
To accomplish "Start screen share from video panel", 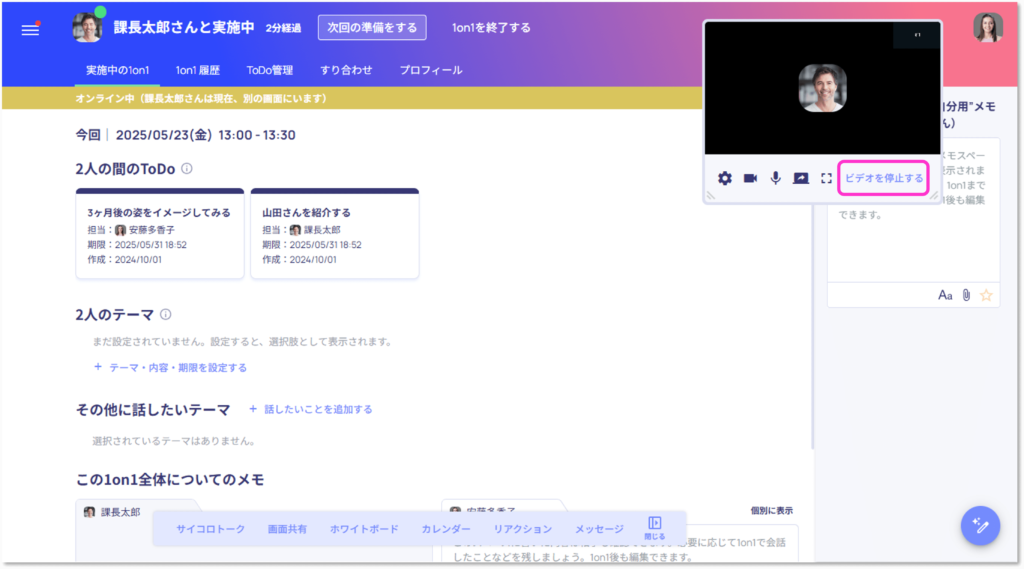I will [801, 178].
